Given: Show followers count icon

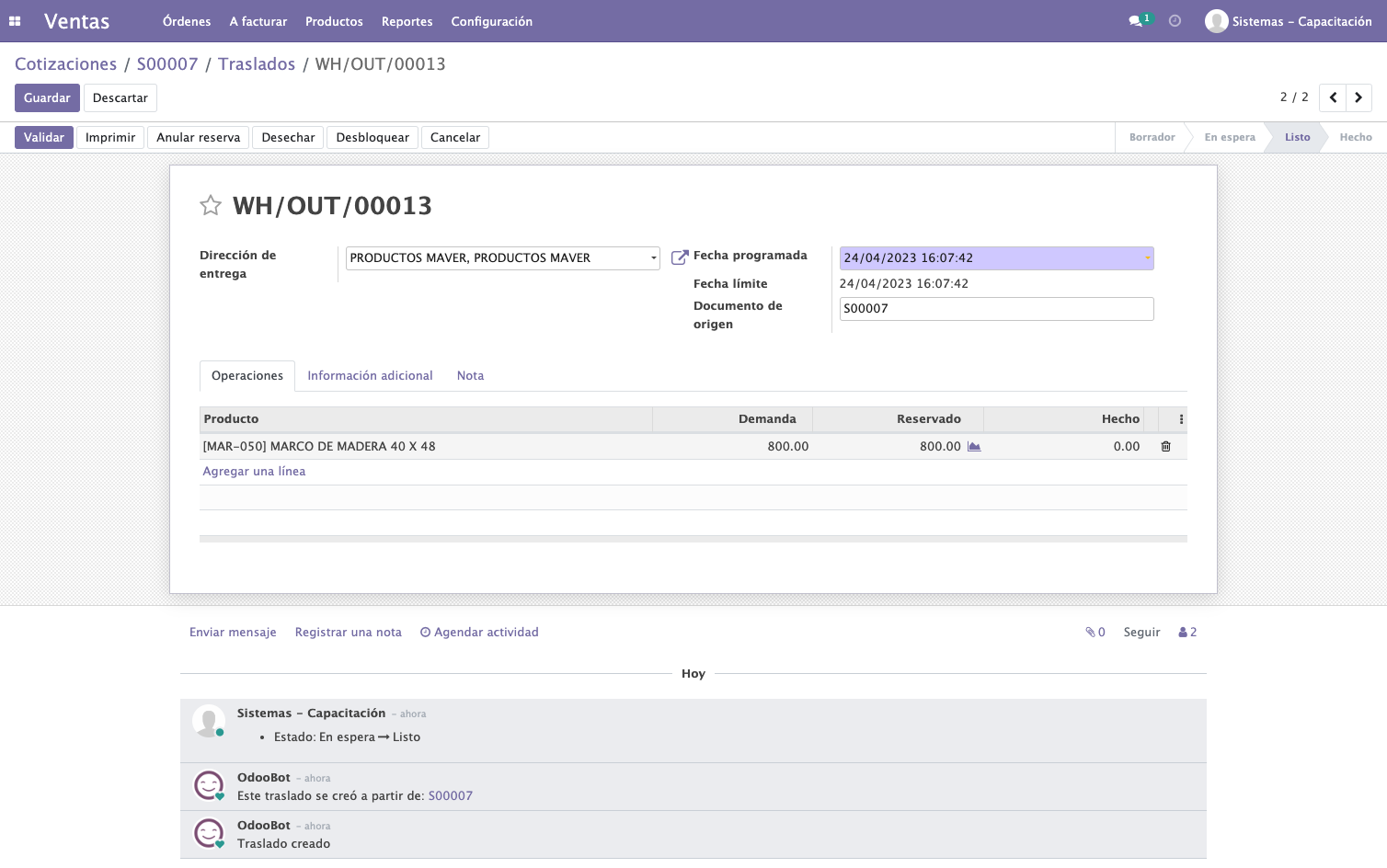Looking at the screenshot, I should pyautogui.click(x=1187, y=633).
